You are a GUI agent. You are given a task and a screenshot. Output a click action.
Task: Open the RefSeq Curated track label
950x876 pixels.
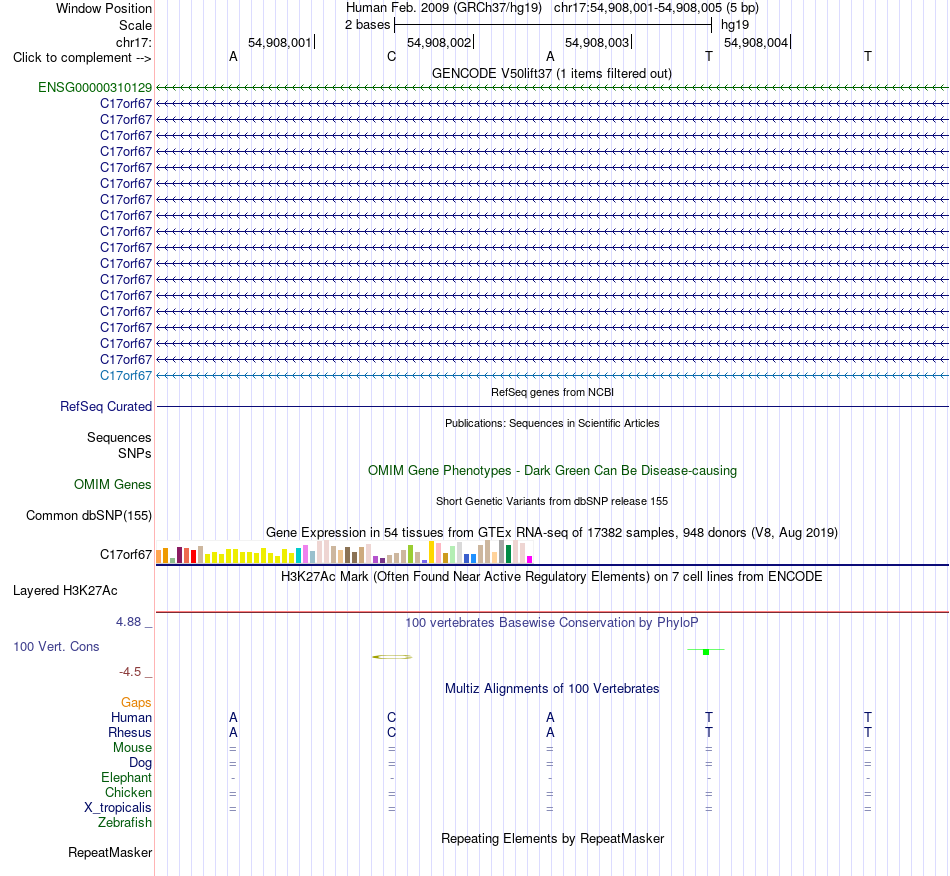pyautogui.click(x=106, y=406)
